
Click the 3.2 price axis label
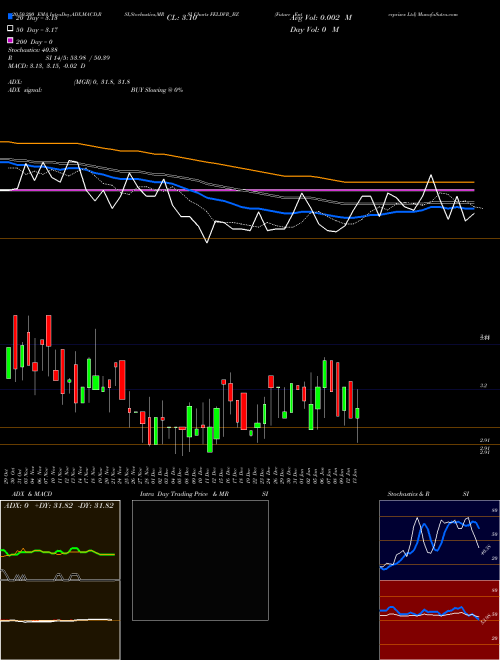(484, 385)
